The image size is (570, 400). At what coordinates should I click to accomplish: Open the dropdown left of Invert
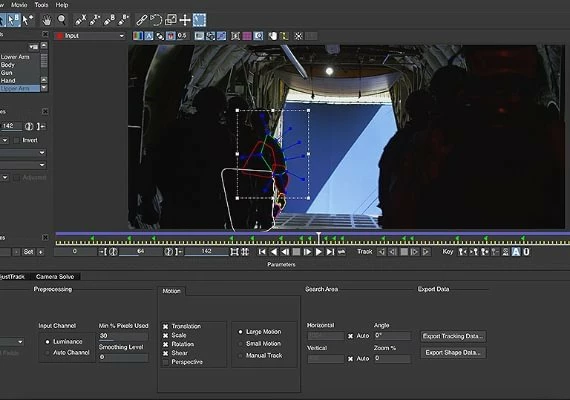[x=4, y=140]
